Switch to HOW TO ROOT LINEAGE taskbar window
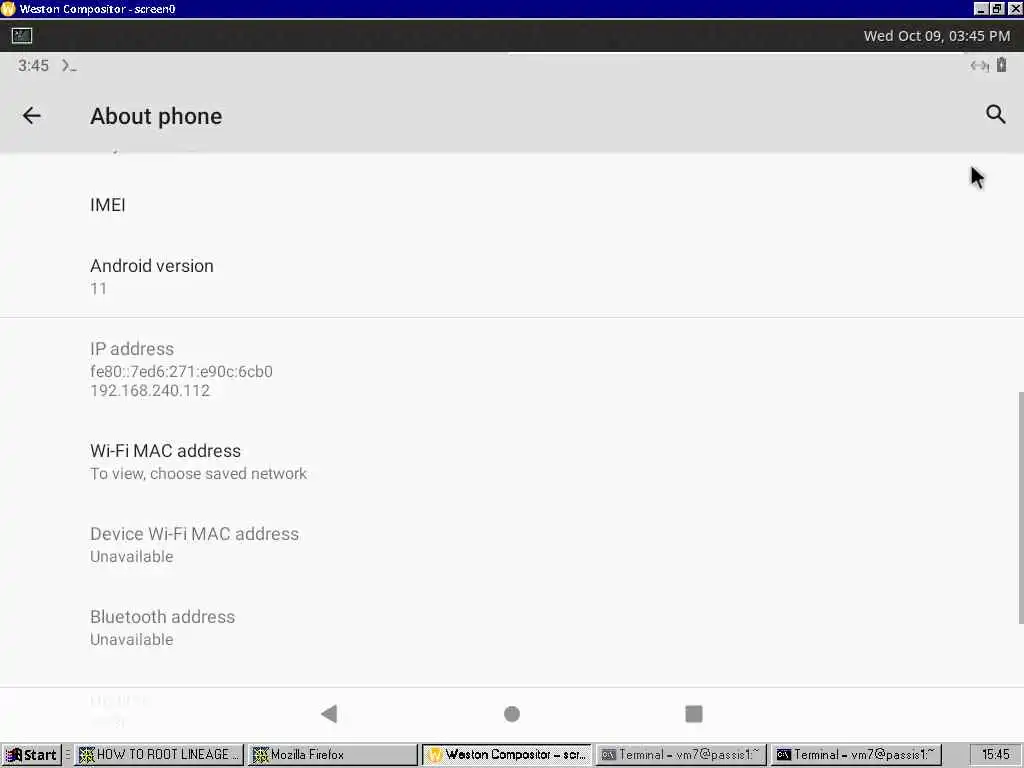The height and width of the screenshot is (768, 1024). [x=159, y=755]
